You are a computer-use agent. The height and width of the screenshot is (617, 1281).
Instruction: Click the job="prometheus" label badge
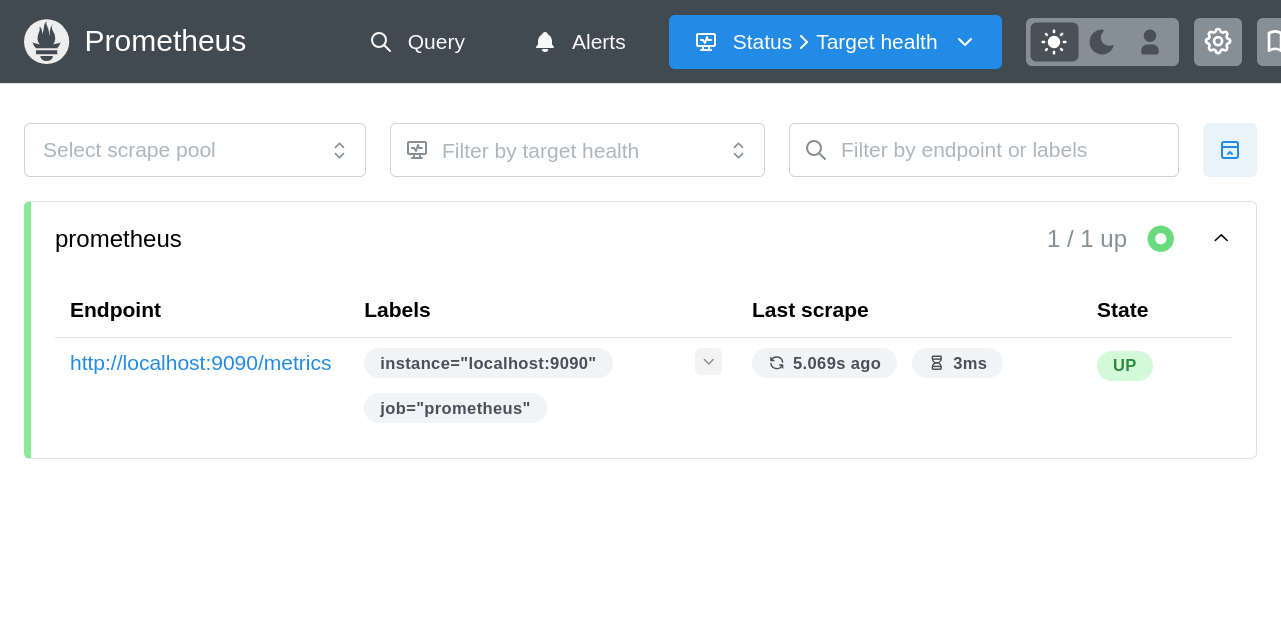click(455, 408)
